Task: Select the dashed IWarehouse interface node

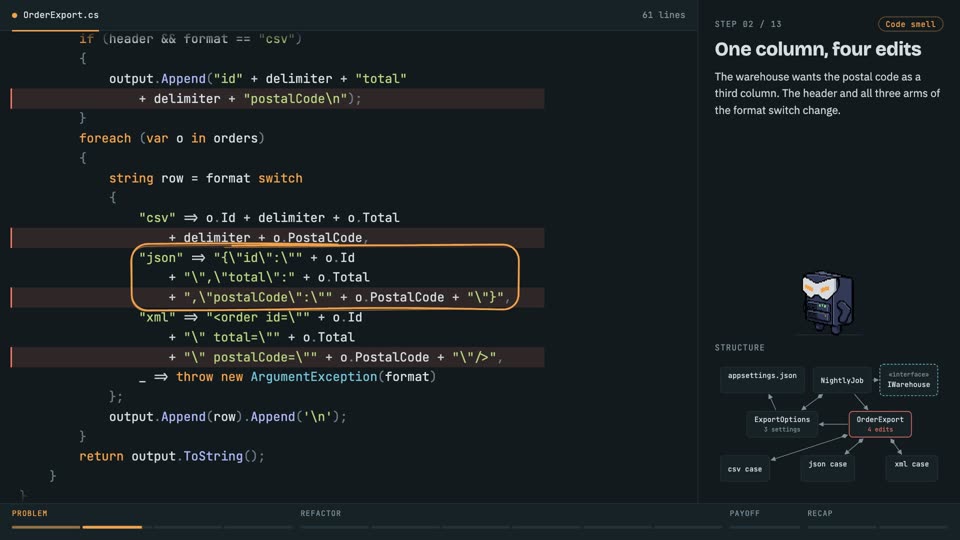Action: (x=909, y=380)
